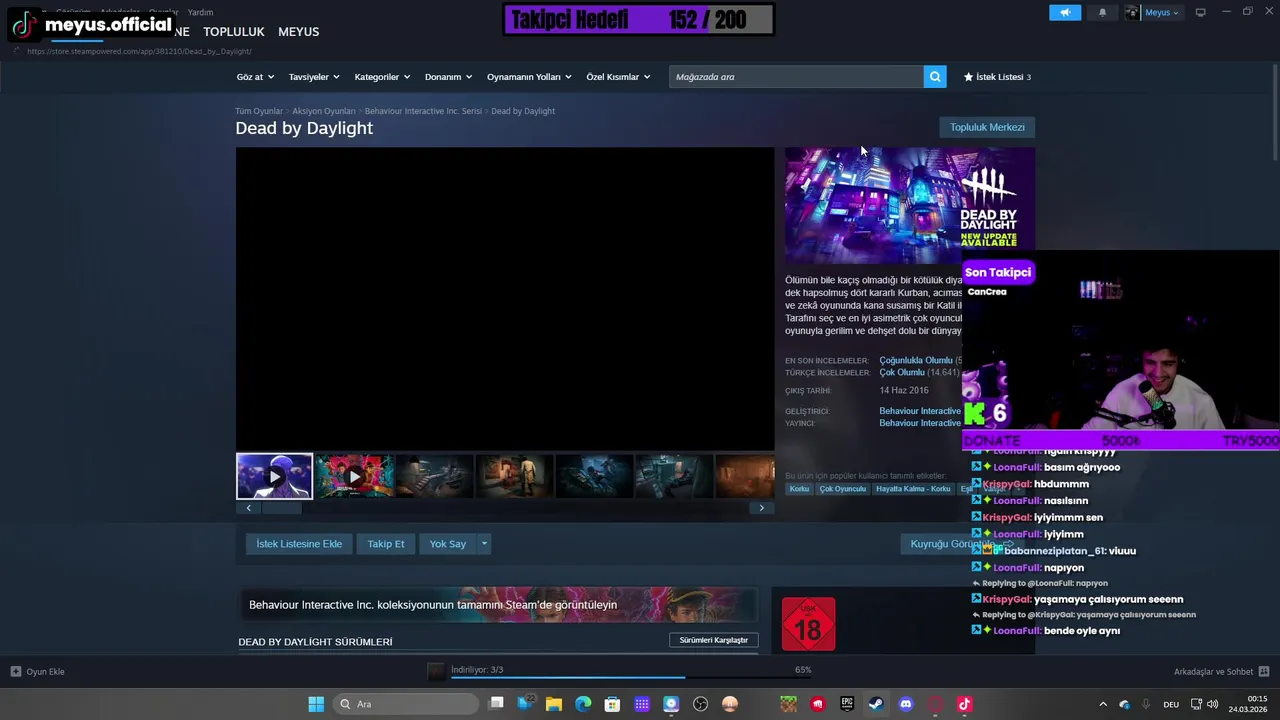Open the Steam notifications bell
This screenshot has height=720, width=1280.
click(x=1102, y=12)
